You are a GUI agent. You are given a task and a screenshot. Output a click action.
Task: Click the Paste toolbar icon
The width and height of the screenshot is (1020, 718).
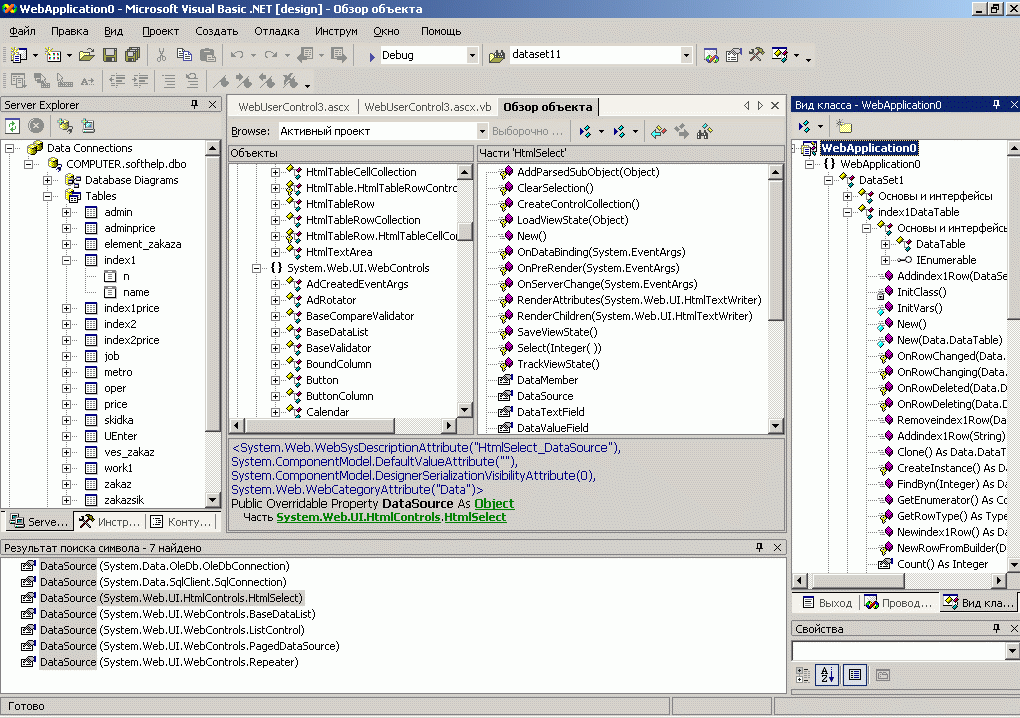[x=208, y=55]
